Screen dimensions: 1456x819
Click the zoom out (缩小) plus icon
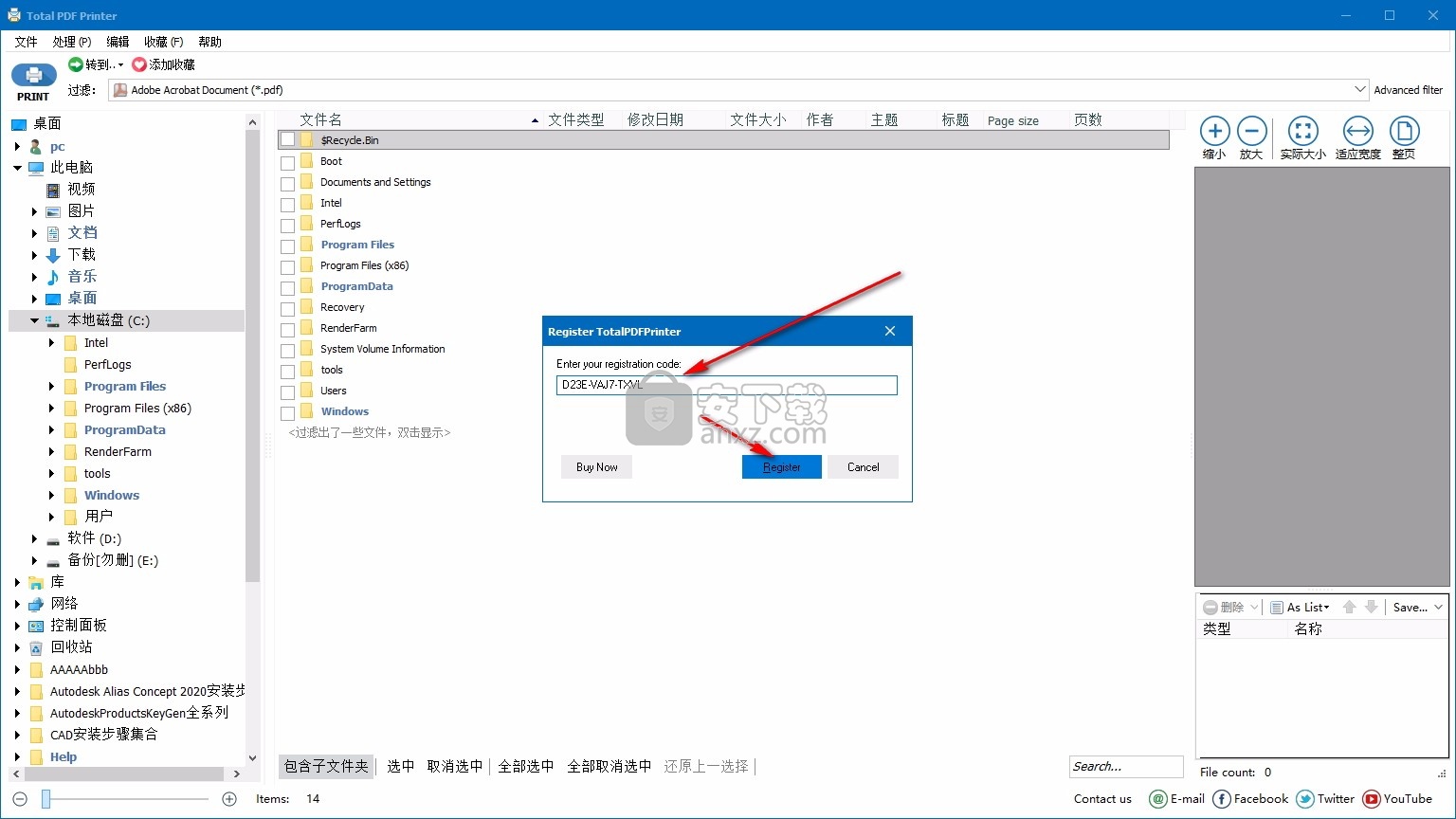pos(1214,131)
